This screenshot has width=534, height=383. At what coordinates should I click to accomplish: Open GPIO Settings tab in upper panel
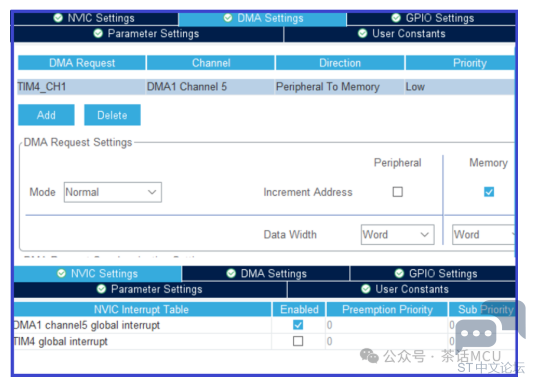tap(431, 18)
